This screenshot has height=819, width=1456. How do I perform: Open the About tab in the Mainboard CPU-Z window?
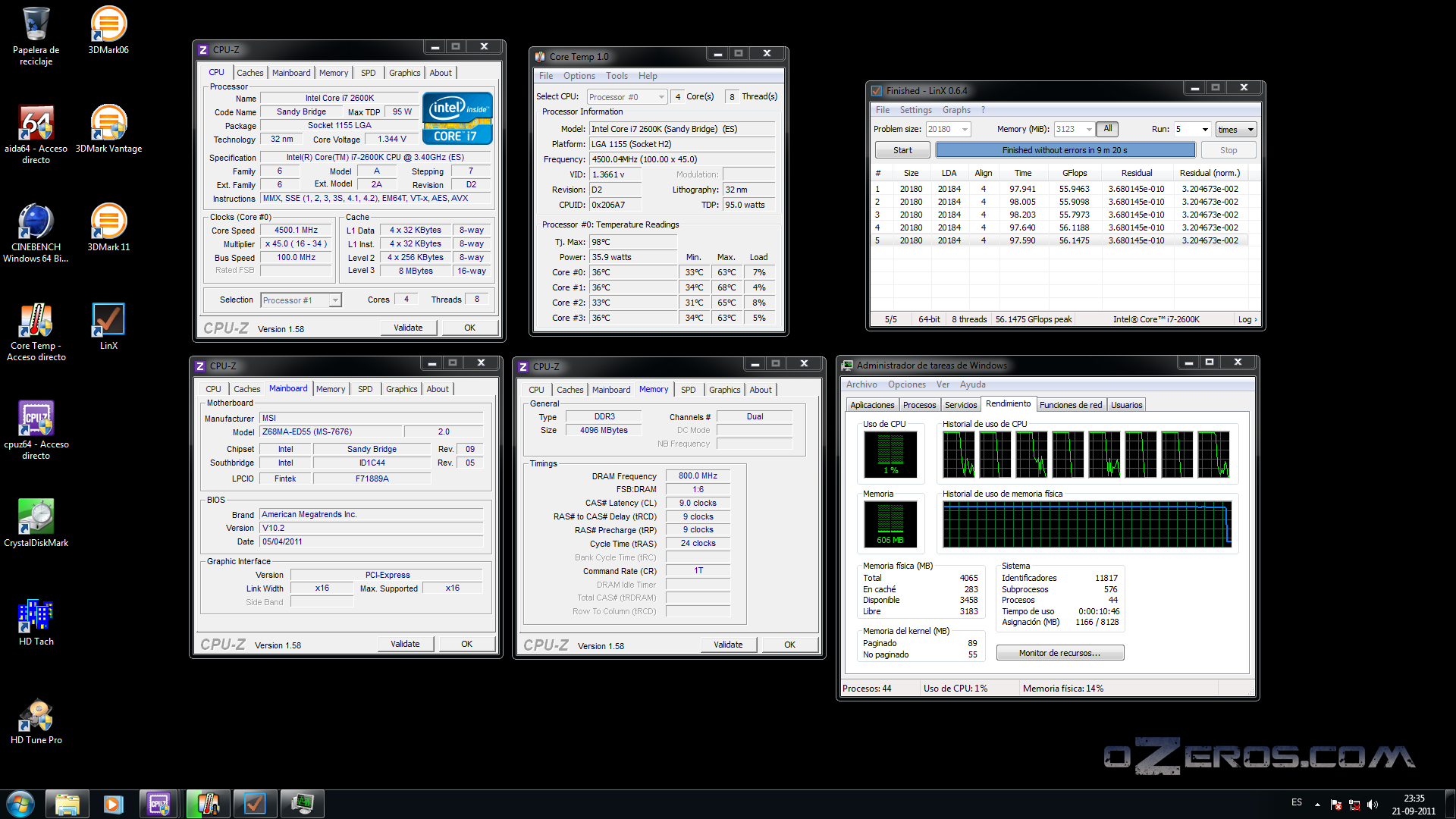[438, 389]
